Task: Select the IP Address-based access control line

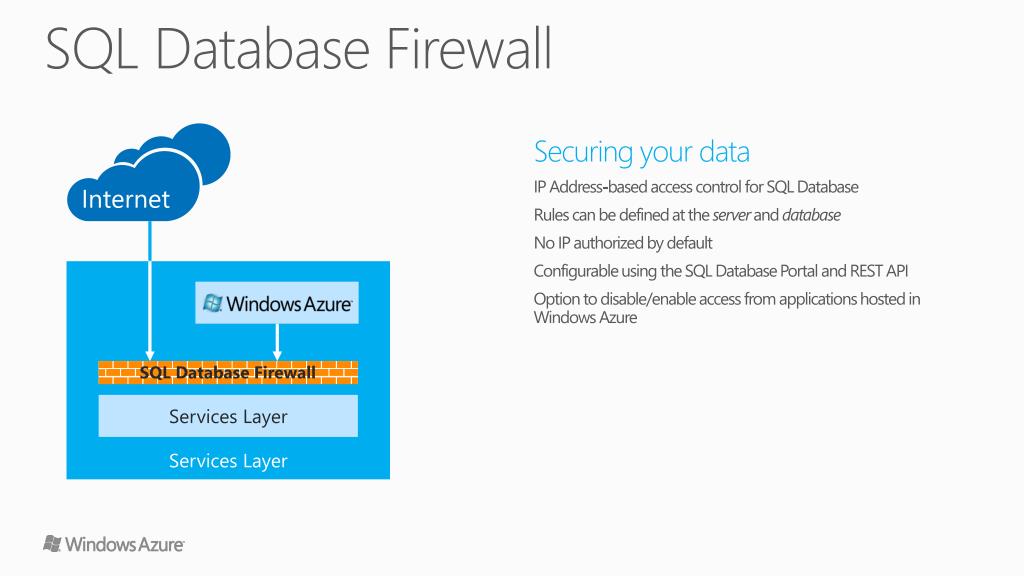Action: (696, 187)
